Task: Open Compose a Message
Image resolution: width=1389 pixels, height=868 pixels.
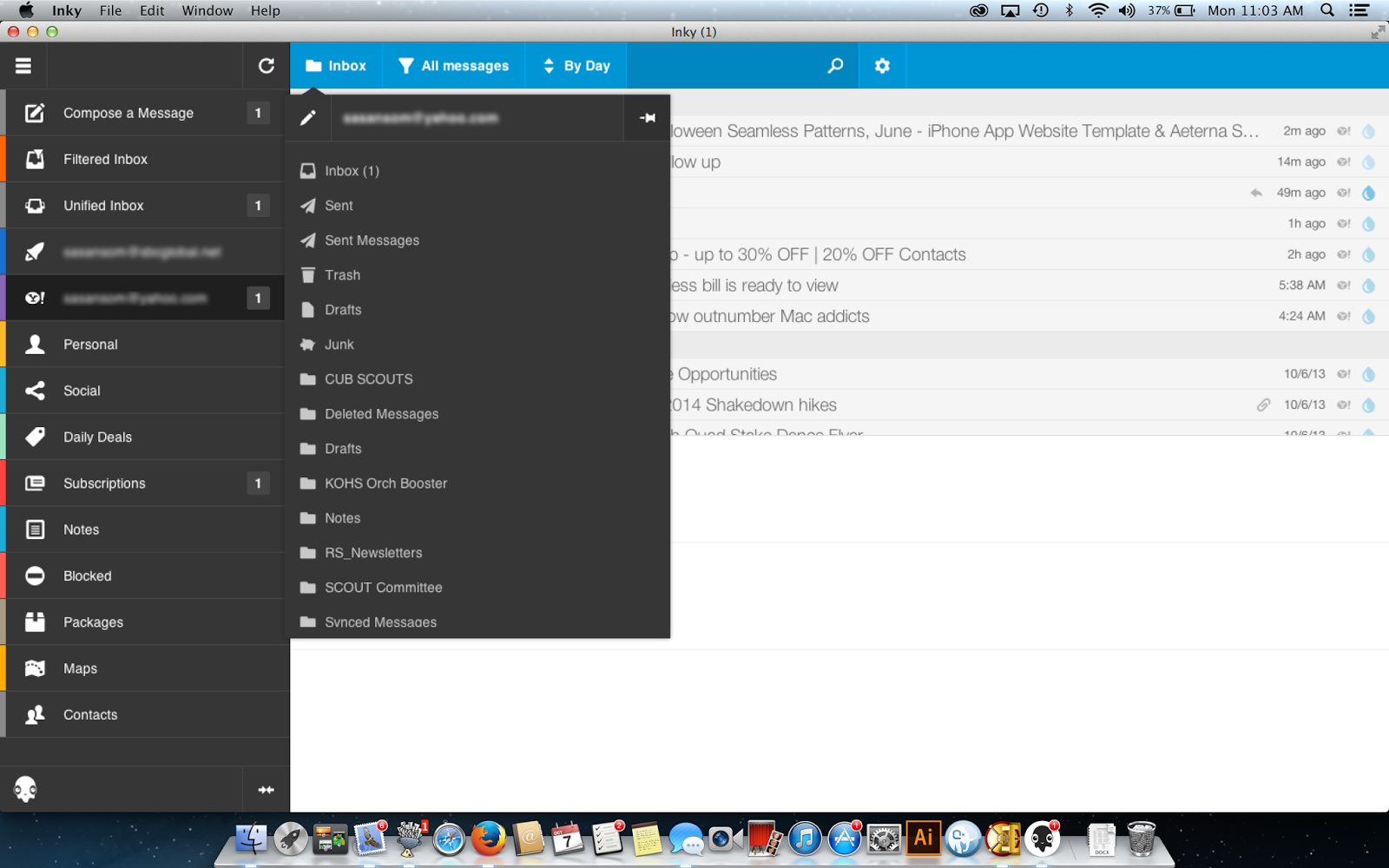Action: [x=145, y=113]
